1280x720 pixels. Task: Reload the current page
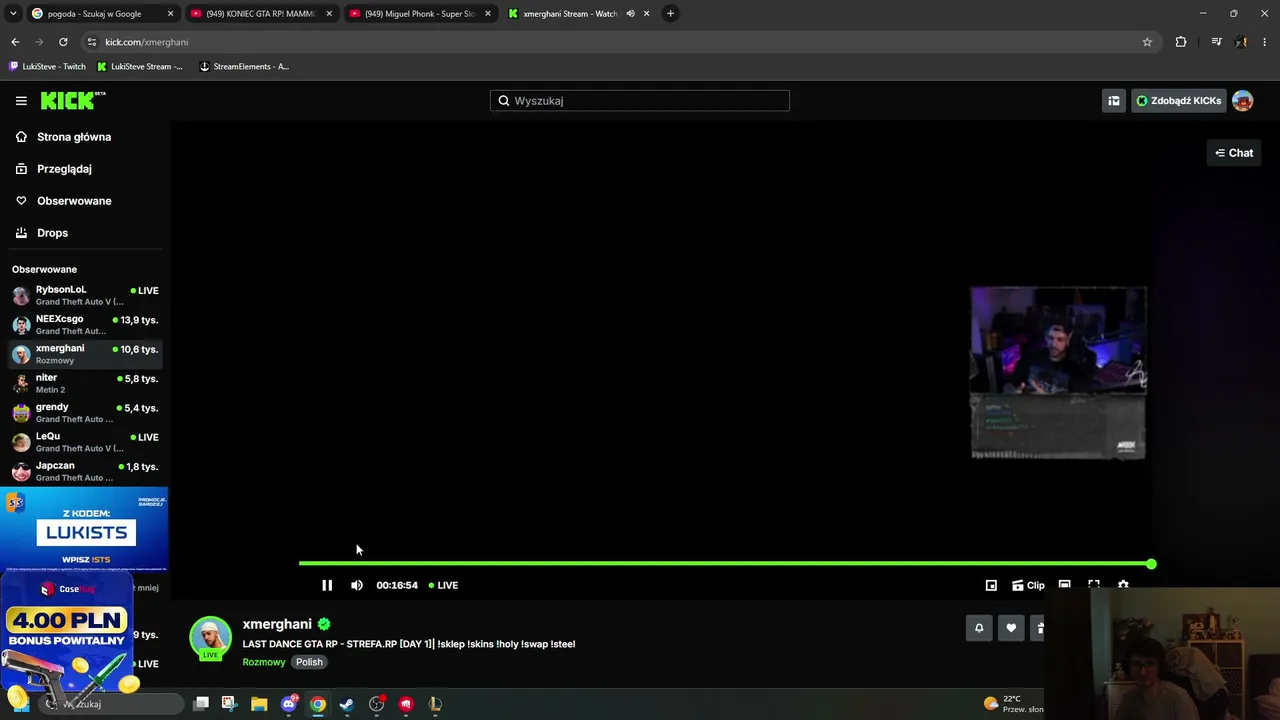[x=63, y=42]
